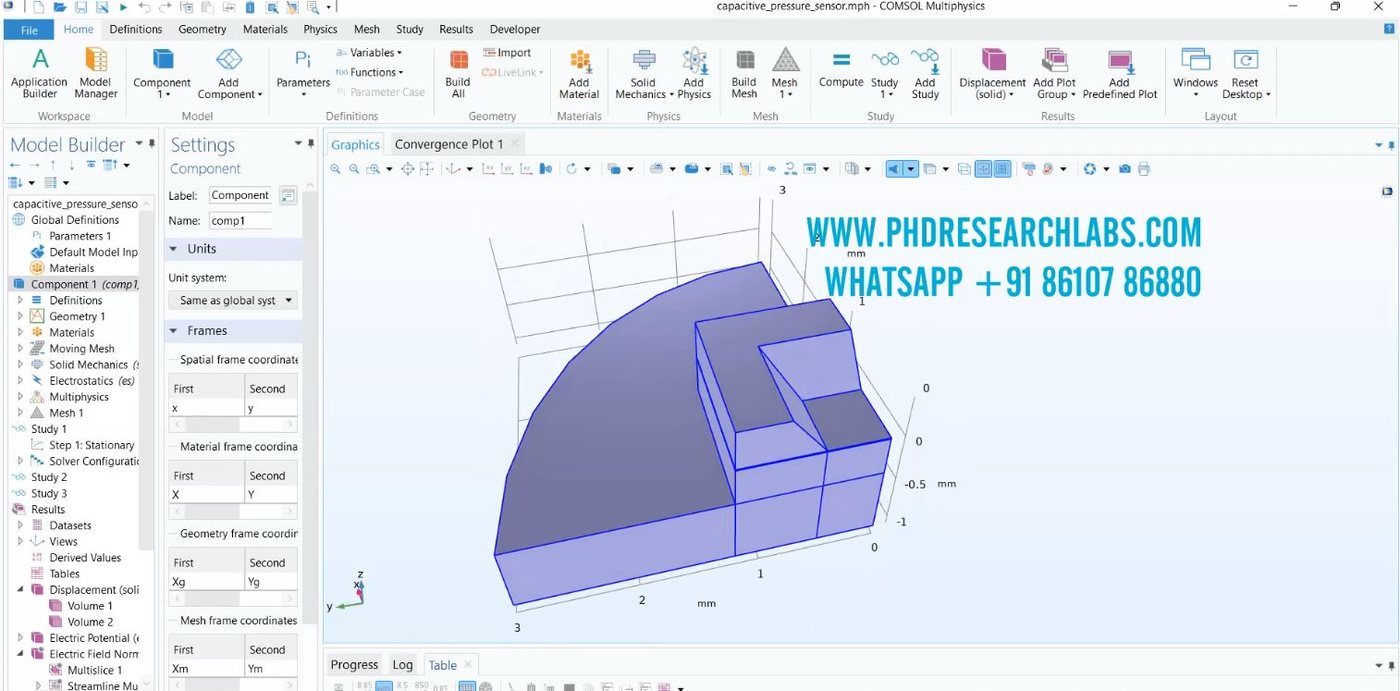Select the Study 2 node
1400x691 pixels.
[x=49, y=478]
